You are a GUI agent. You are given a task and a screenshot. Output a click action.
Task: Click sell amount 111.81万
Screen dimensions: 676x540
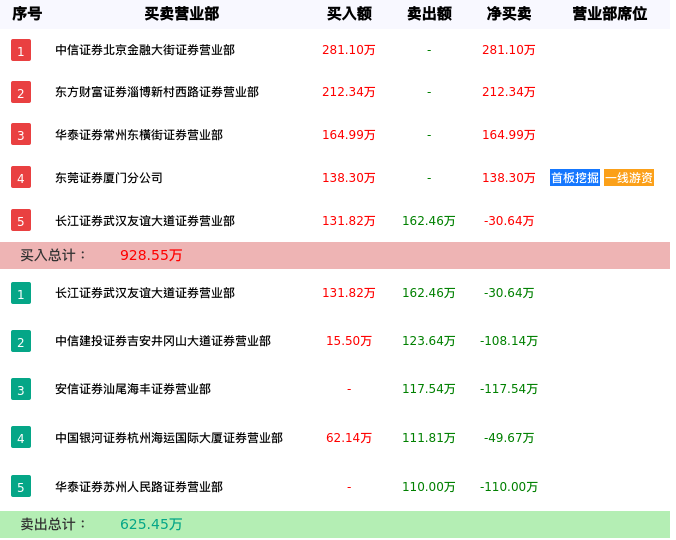pyautogui.click(x=429, y=437)
